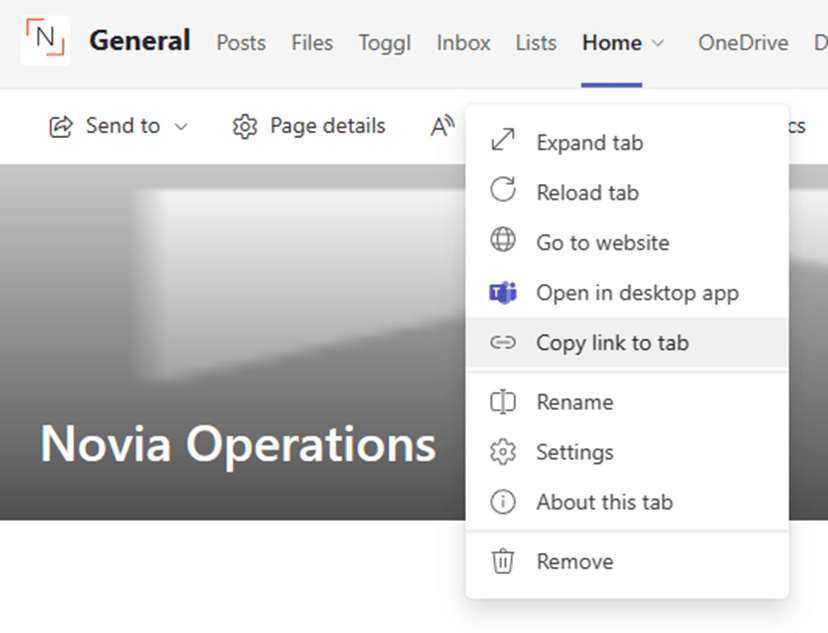Switch to the Toggl tab

(x=385, y=43)
